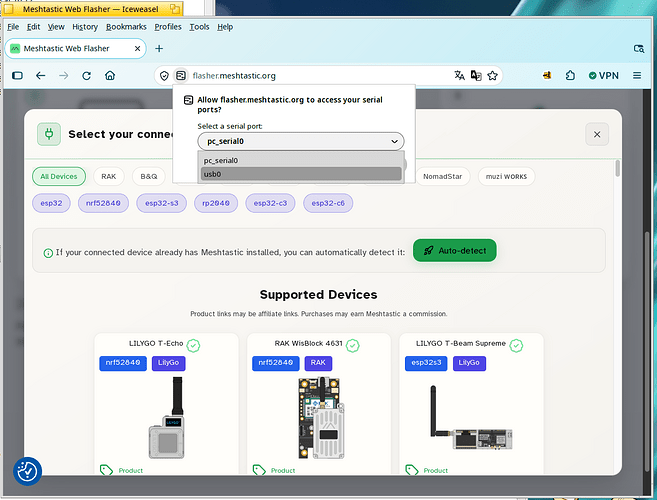Go back with the back arrow

point(41,76)
